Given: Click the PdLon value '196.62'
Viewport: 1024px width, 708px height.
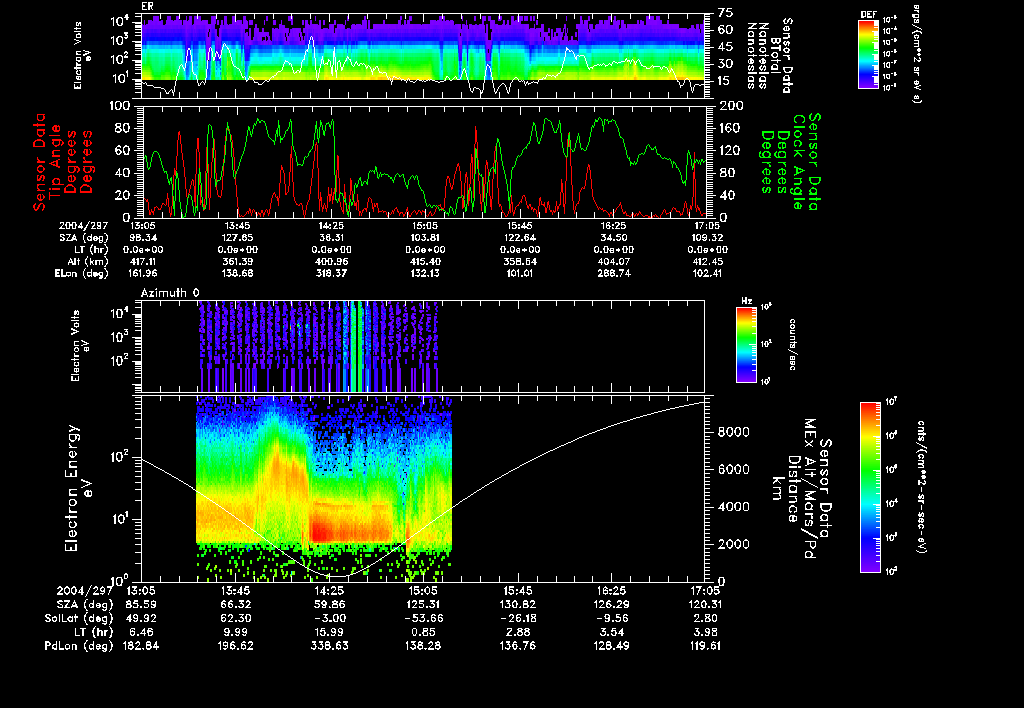Looking at the screenshot, I should [x=236, y=646].
